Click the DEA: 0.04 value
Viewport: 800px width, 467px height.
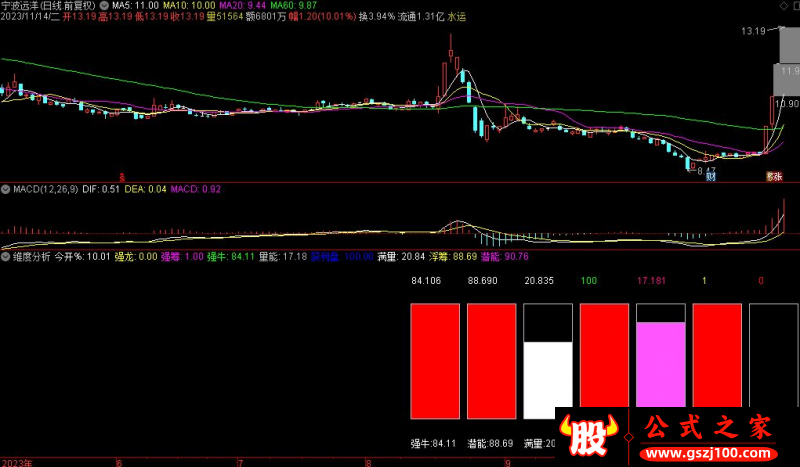tap(145, 189)
